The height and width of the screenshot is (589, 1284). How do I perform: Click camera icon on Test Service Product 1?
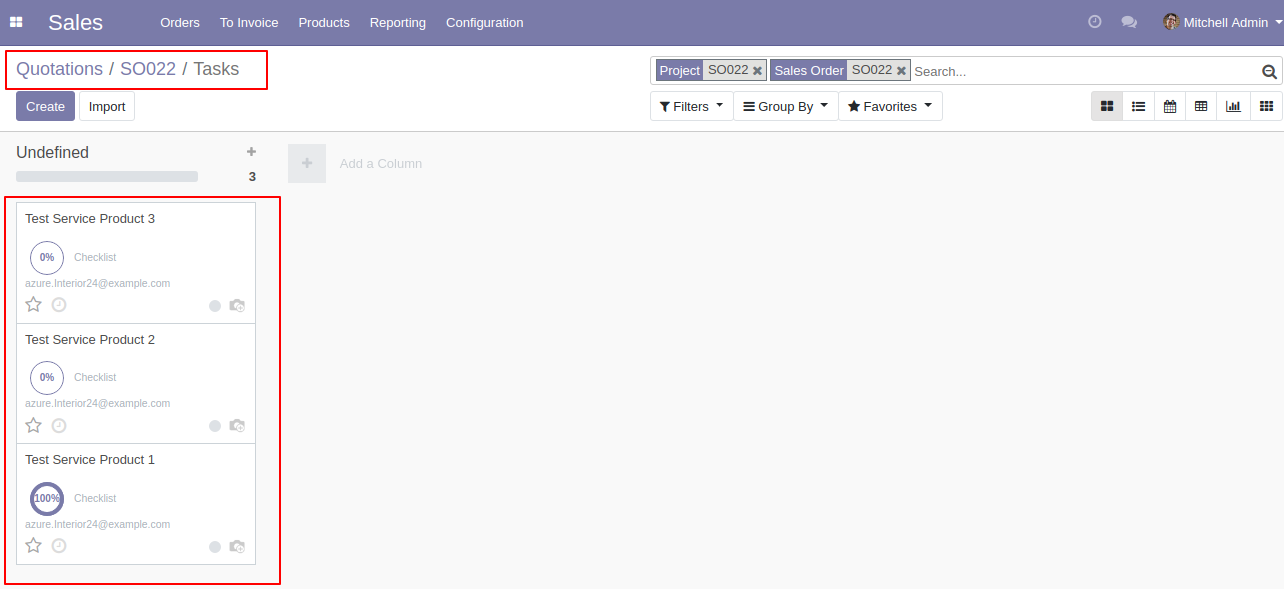click(237, 547)
